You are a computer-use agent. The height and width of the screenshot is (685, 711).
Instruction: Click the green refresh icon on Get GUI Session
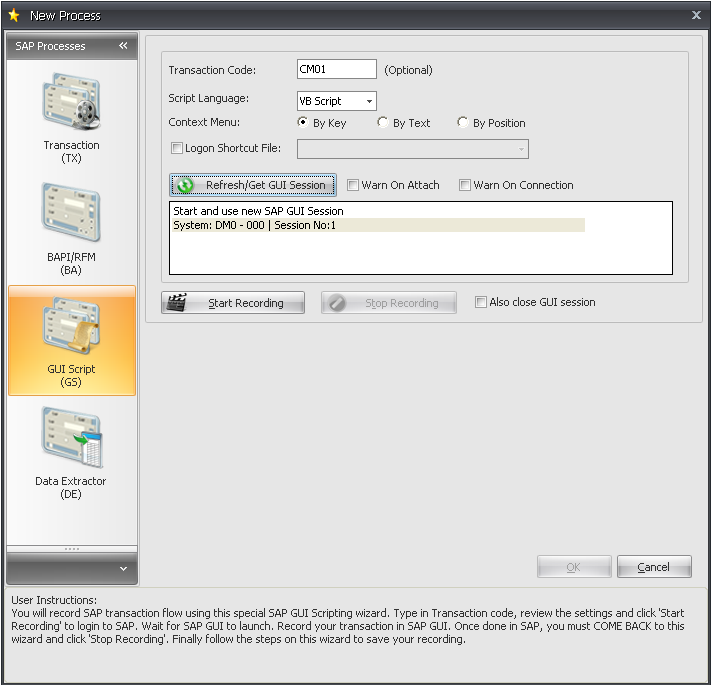[185, 185]
